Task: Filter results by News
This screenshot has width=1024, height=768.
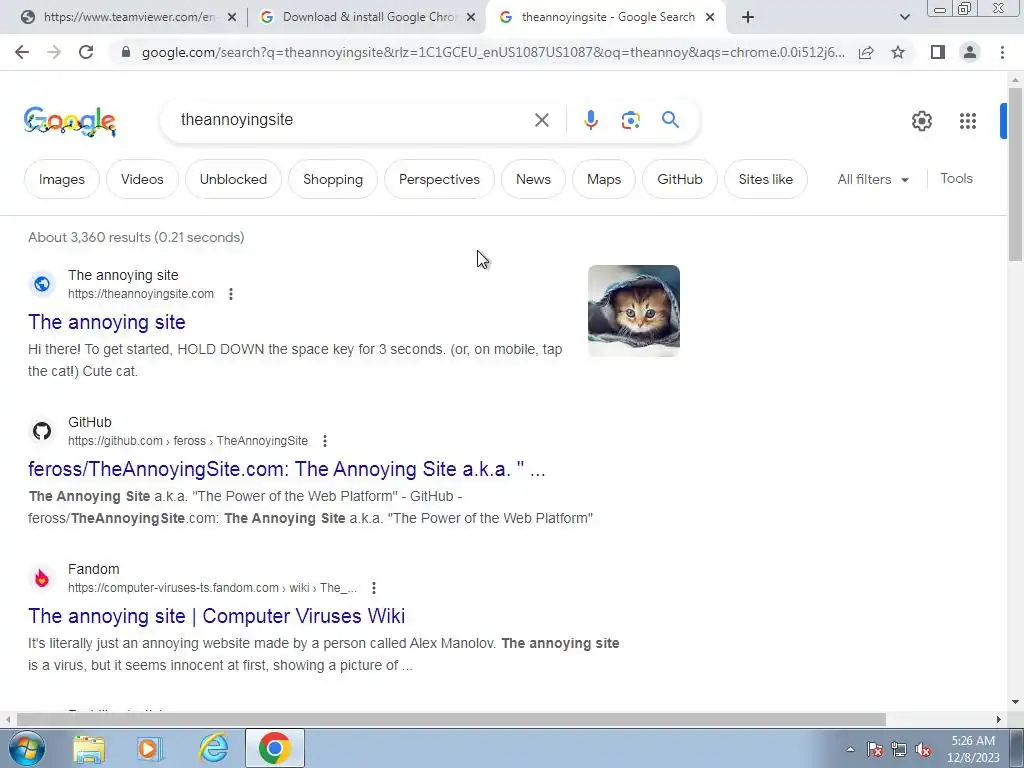Action: point(534,179)
